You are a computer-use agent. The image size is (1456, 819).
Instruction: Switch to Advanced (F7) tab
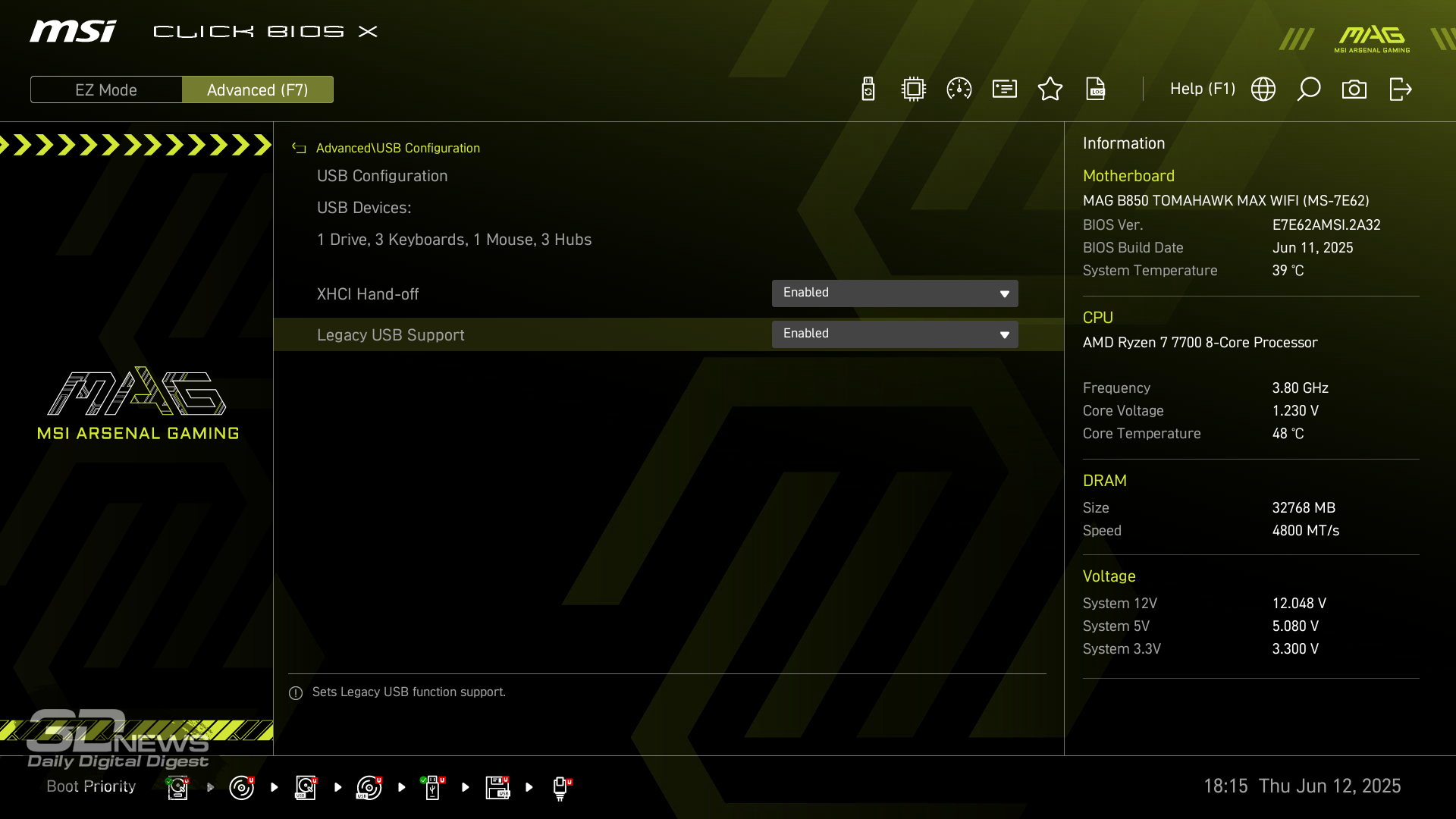[258, 89]
